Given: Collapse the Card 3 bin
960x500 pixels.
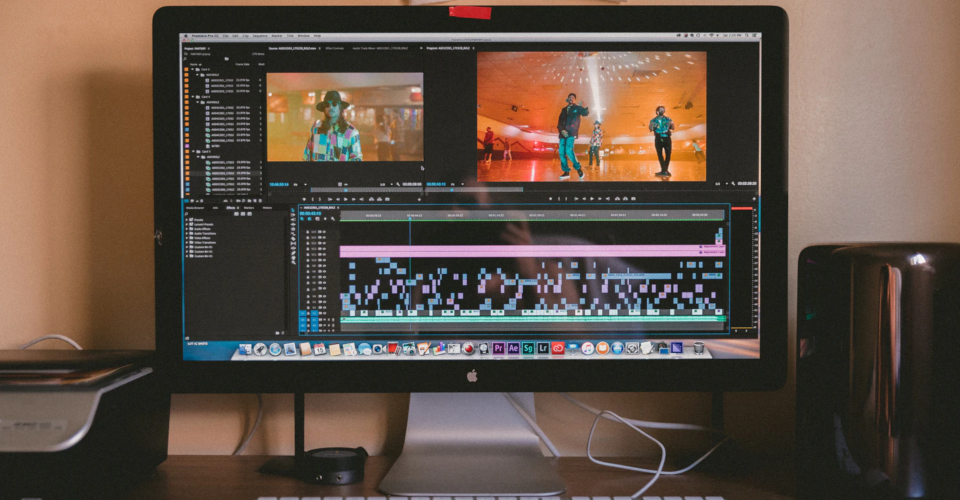Looking at the screenshot, I should click(192, 69).
